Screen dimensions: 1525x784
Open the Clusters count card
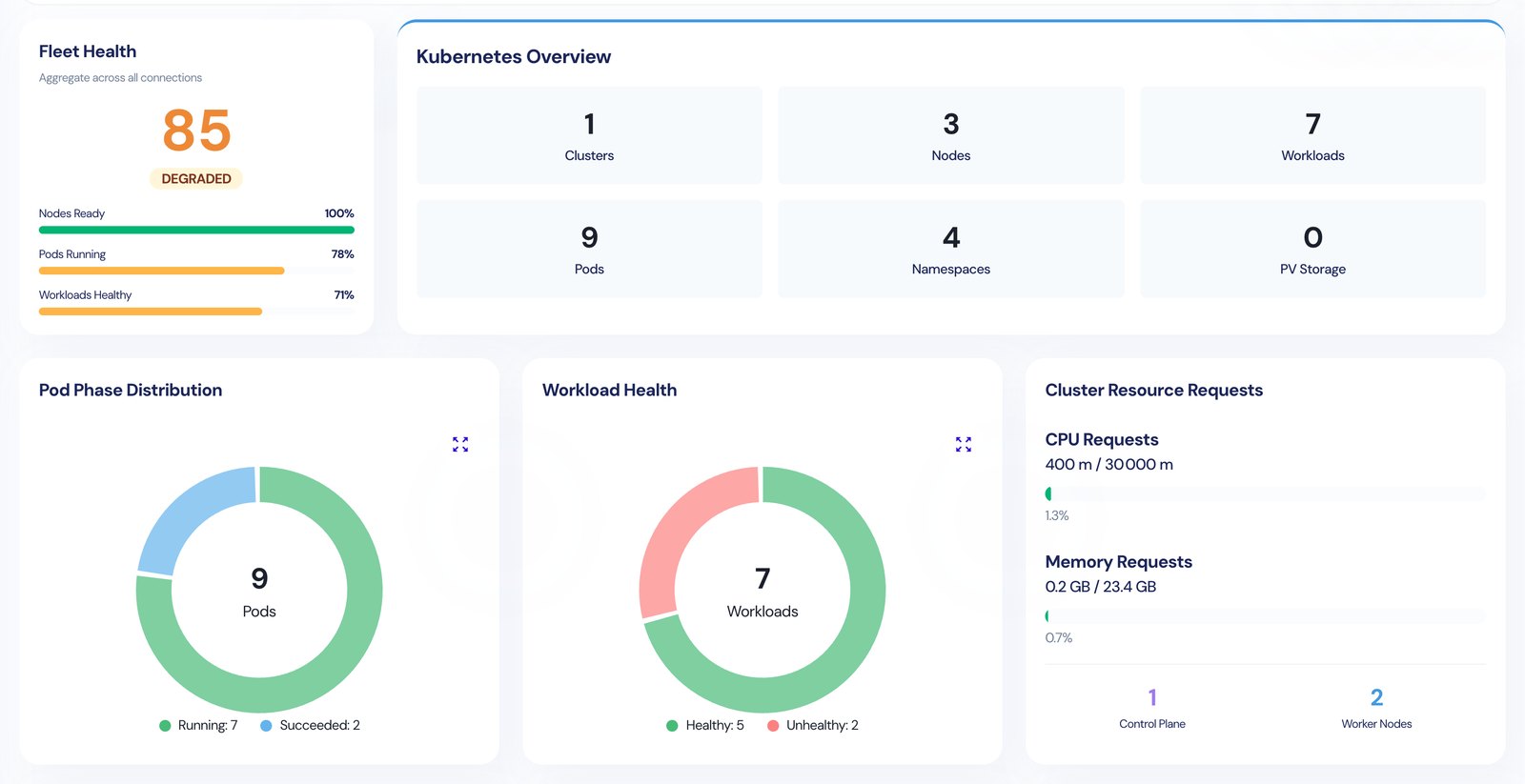pyautogui.click(x=589, y=135)
